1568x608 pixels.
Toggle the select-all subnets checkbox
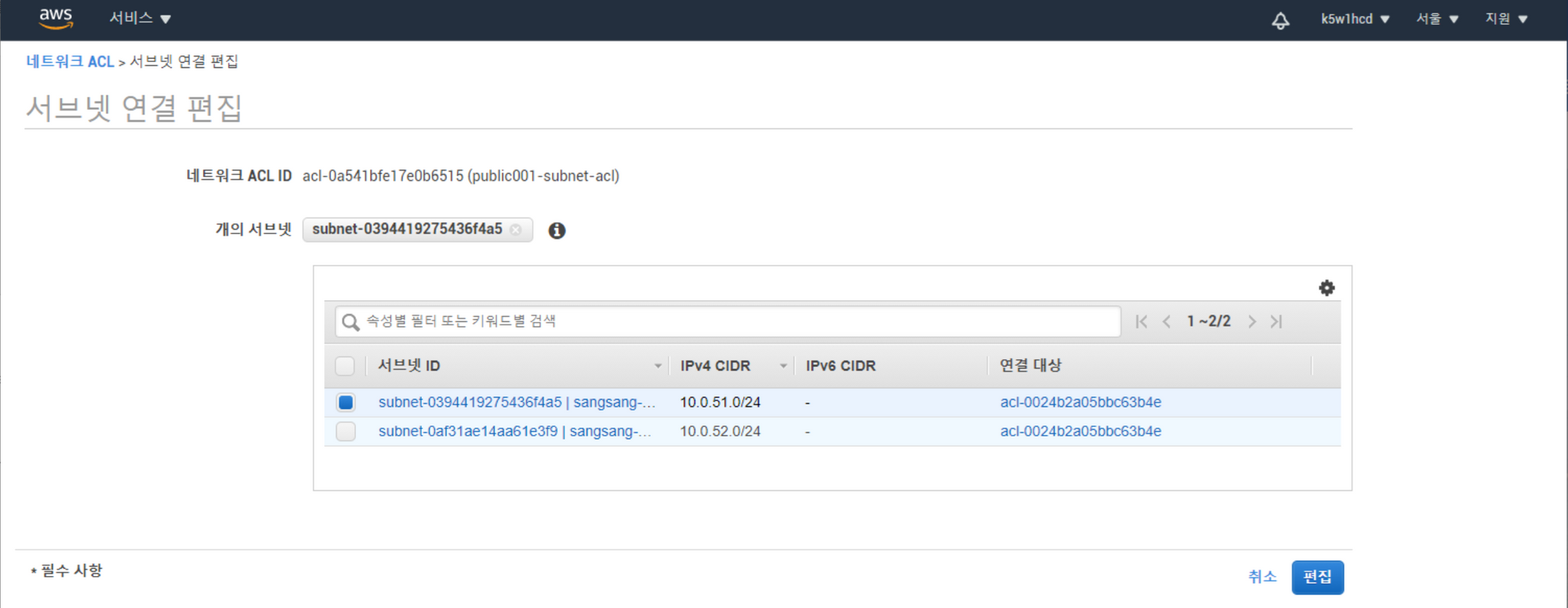[345, 366]
